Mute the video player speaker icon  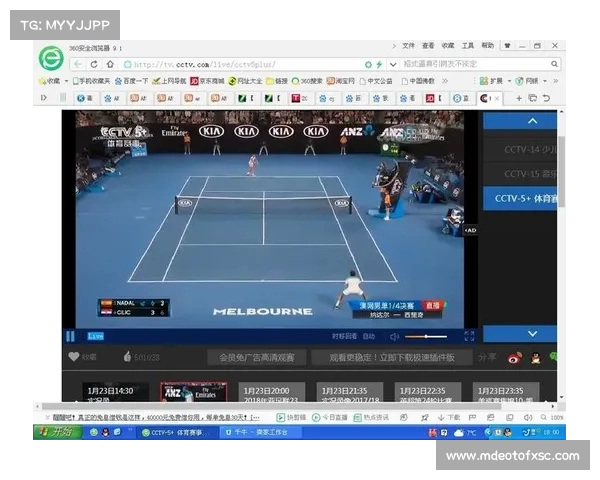[x=394, y=337]
